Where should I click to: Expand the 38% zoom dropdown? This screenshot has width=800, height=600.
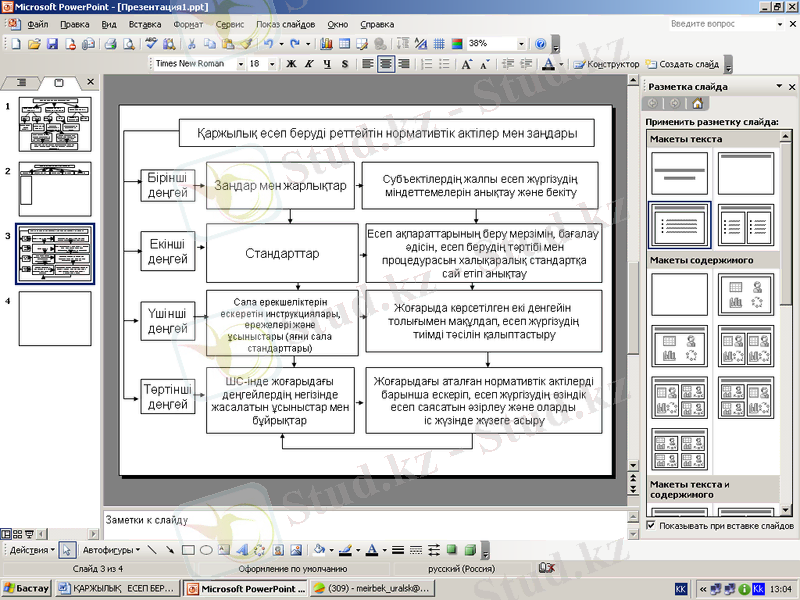(521, 44)
